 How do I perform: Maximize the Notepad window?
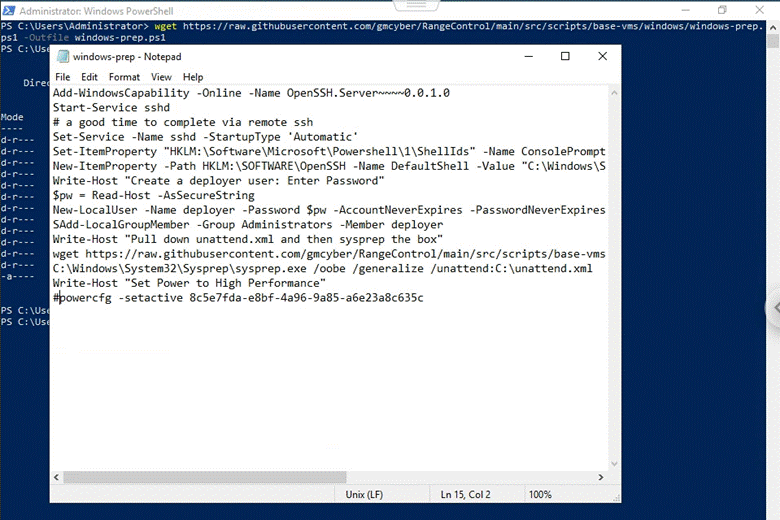point(565,56)
